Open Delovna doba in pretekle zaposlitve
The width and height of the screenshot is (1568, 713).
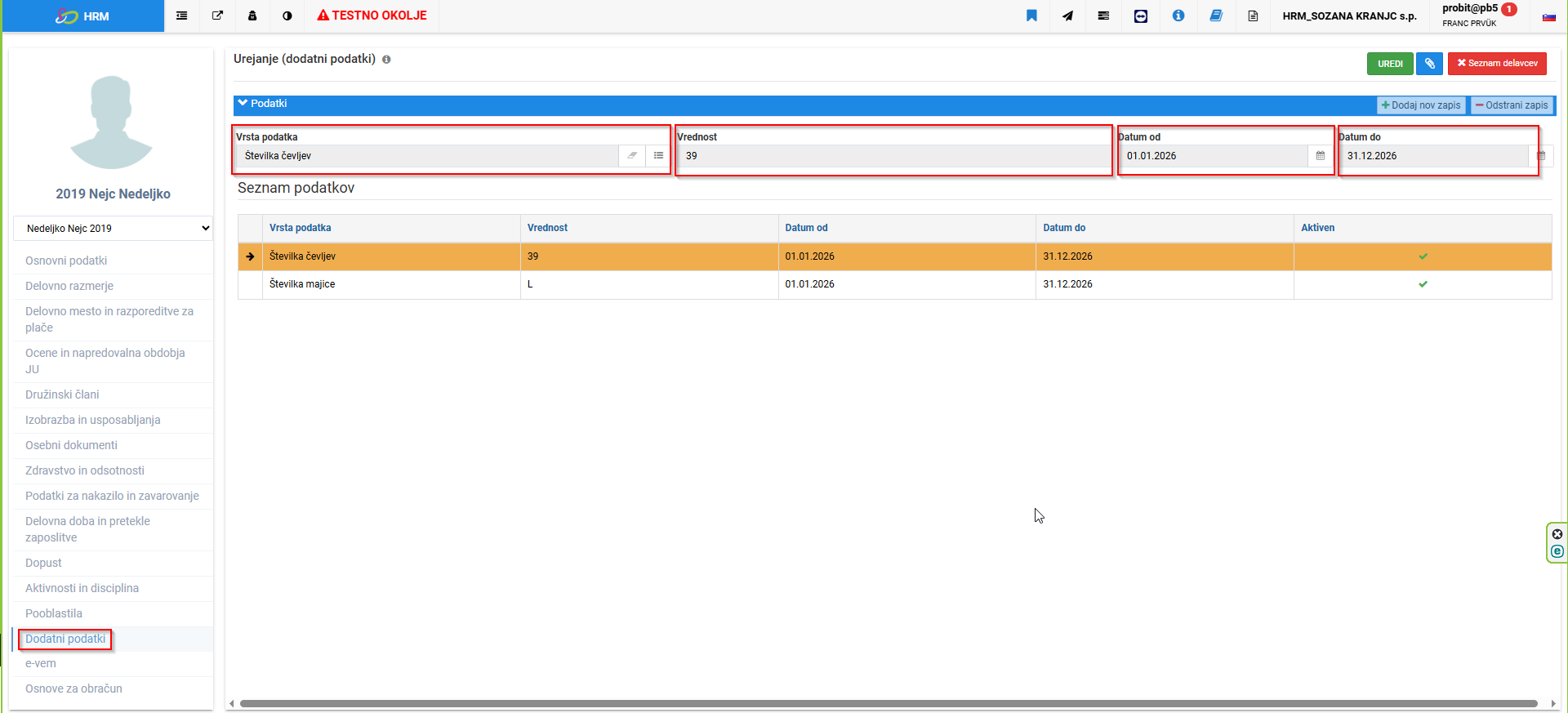[x=87, y=529]
